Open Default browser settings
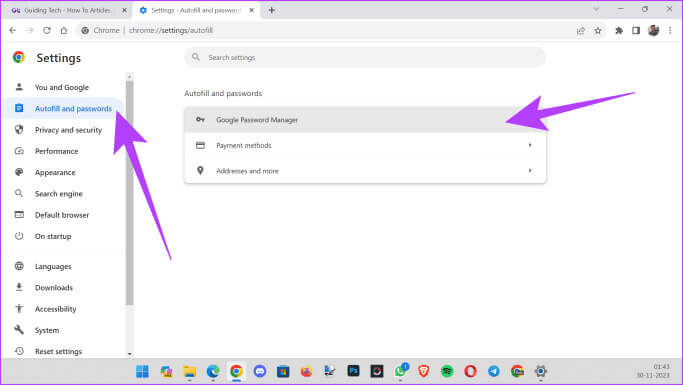 point(65,215)
